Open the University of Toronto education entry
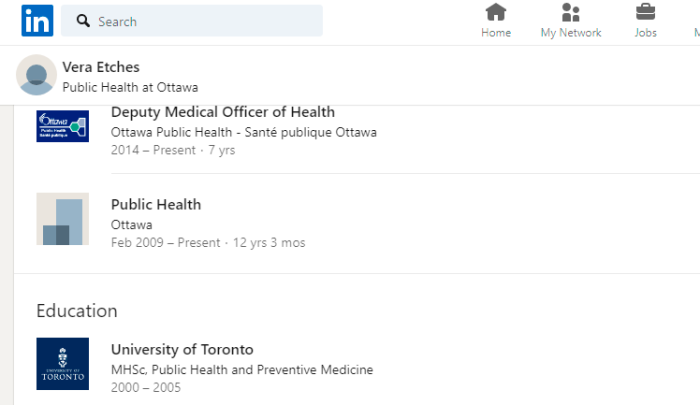 tap(182, 349)
